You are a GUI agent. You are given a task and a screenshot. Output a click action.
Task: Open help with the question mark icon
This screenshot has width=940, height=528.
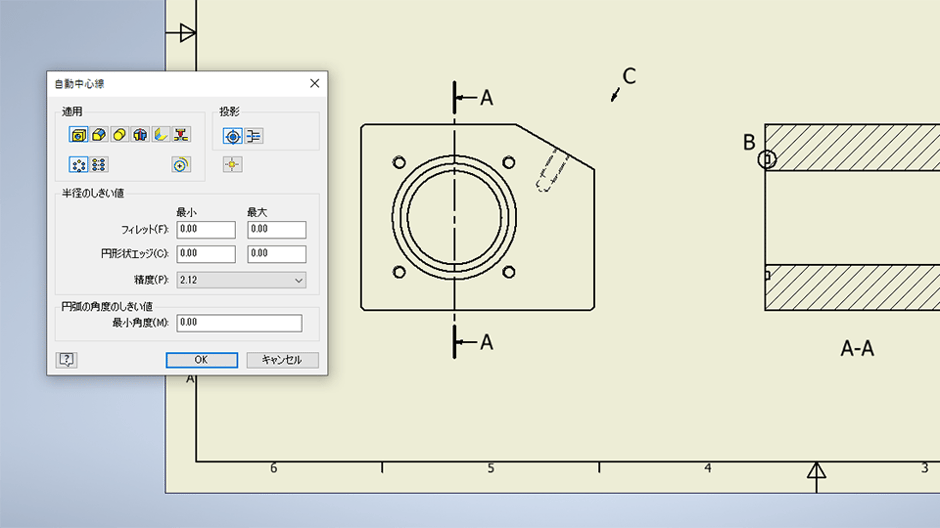[x=67, y=360]
